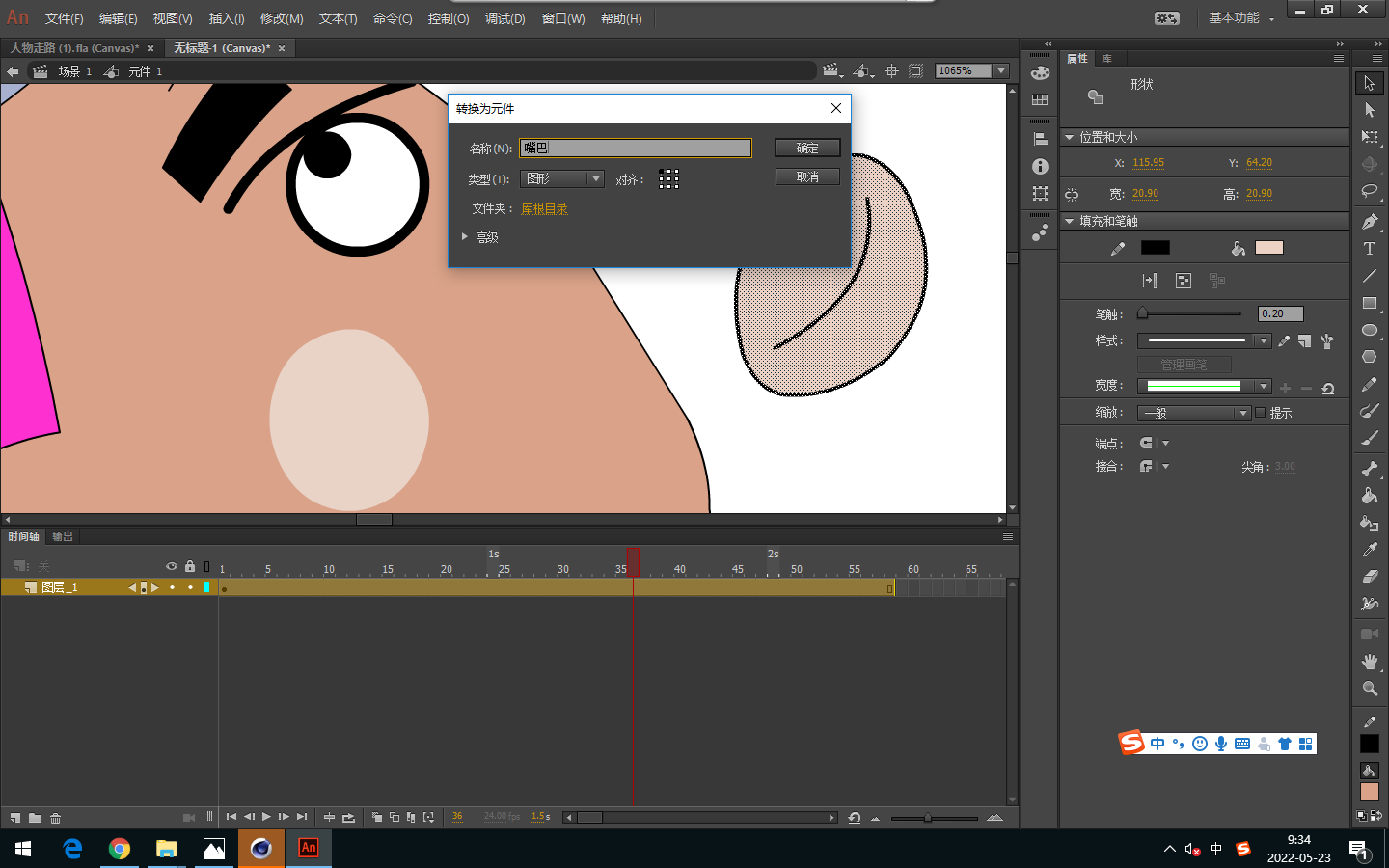Select the Eraser tool
Viewport: 1389px width, 868px height.
1369,577
